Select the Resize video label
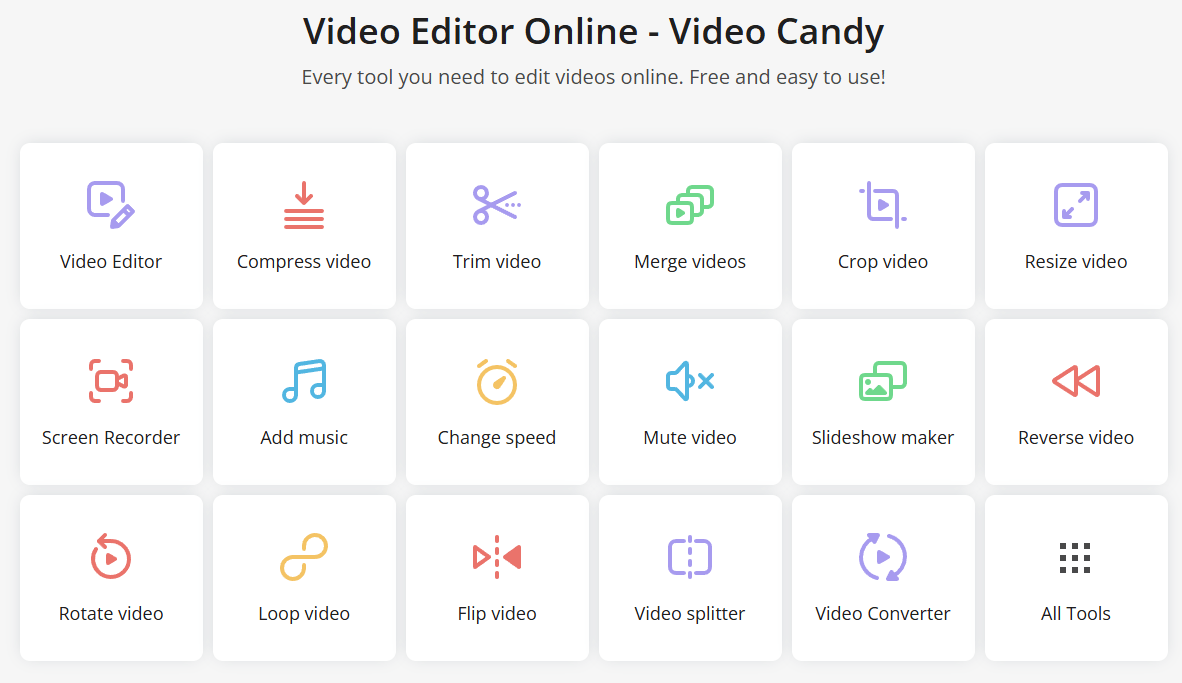Viewport: 1182px width, 683px height. 1076,262
